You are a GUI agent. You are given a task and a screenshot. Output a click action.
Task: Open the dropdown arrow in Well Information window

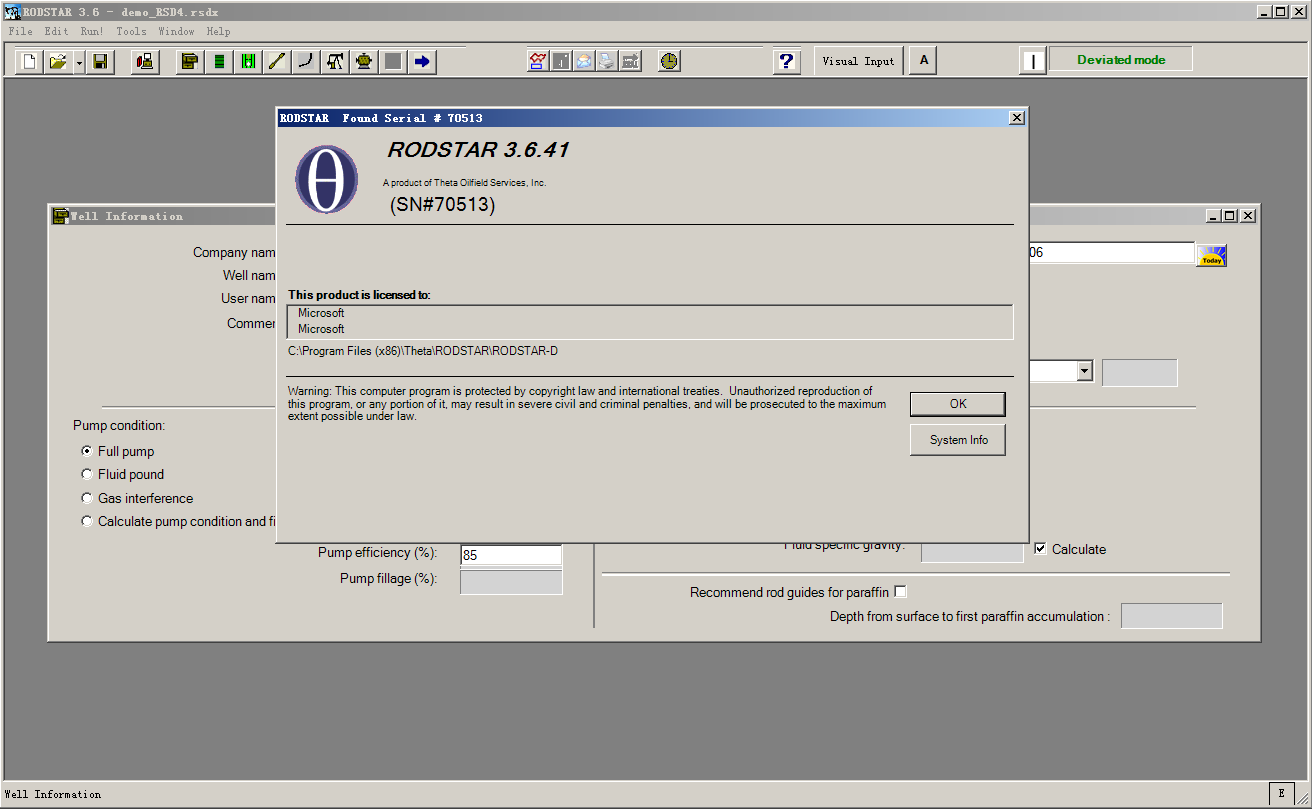coord(1084,371)
